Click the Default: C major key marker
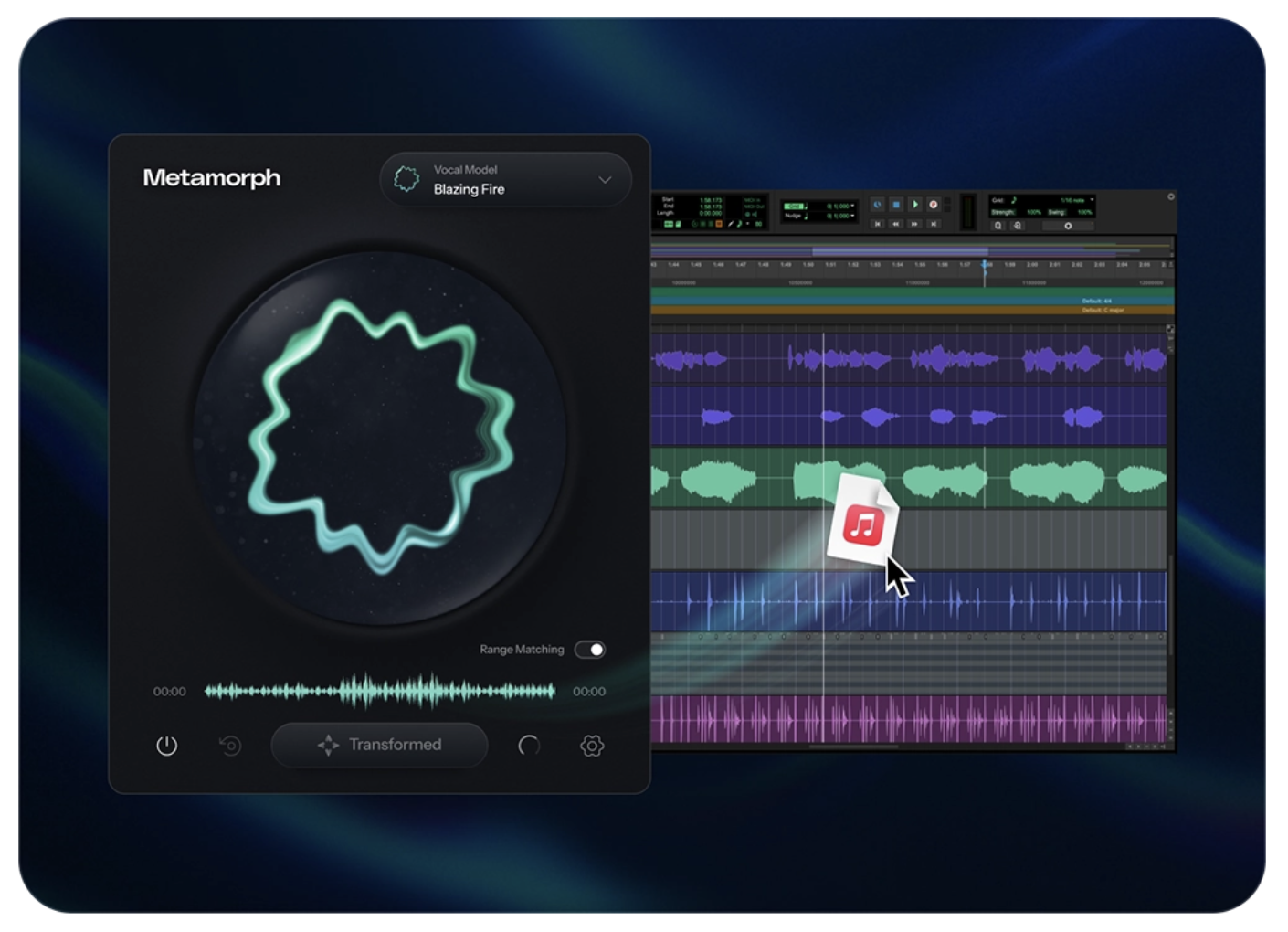The width and height of the screenshot is (1288, 932). 1103,311
